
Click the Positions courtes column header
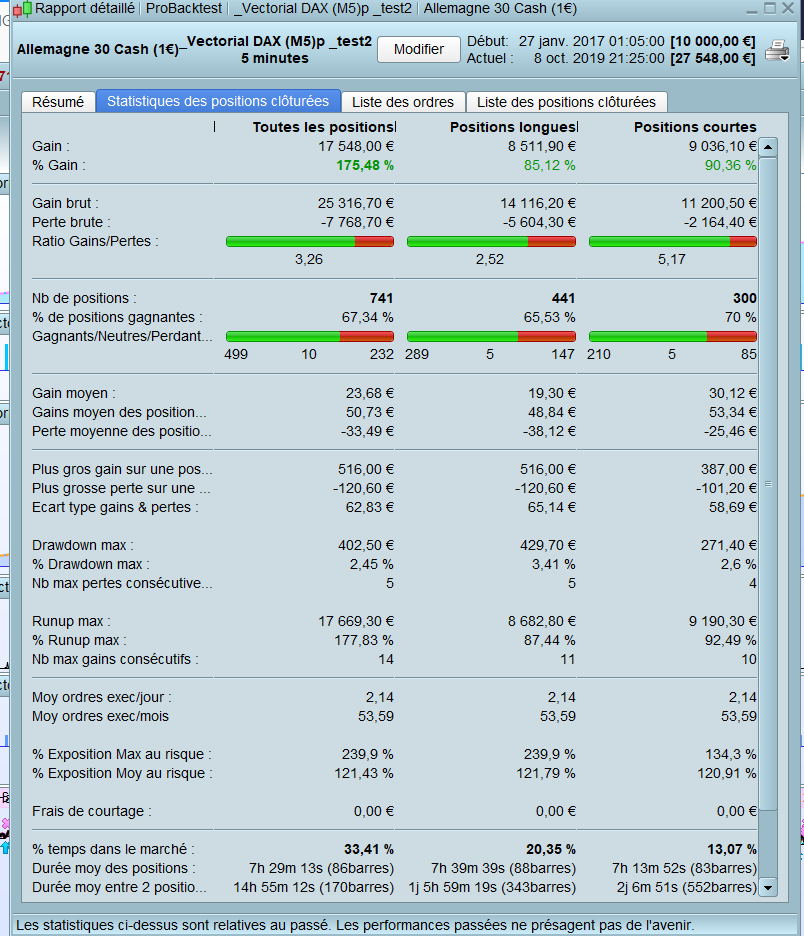[x=695, y=127]
